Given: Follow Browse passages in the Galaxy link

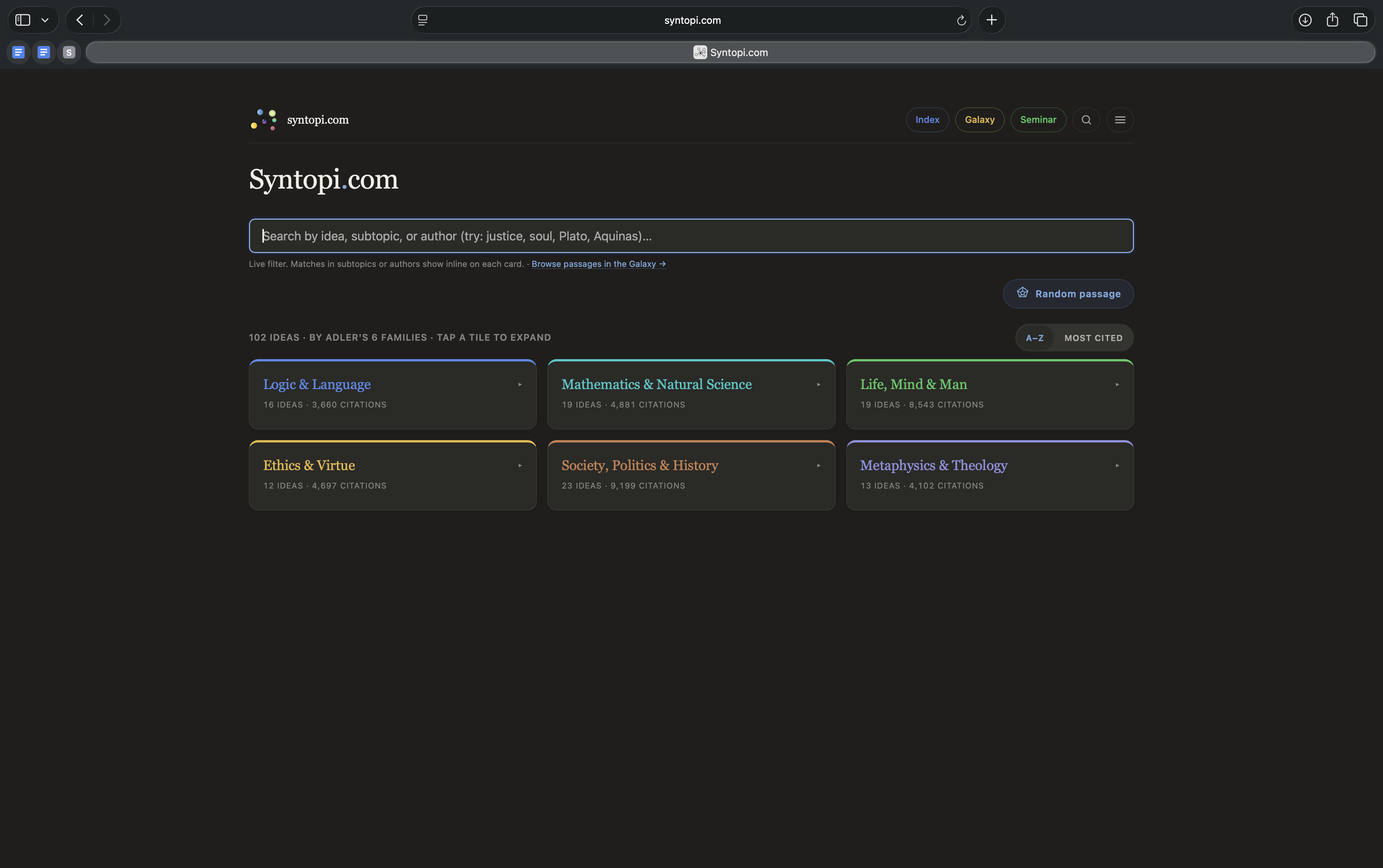Looking at the screenshot, I should pyautogui.click(x=599, y=264).
